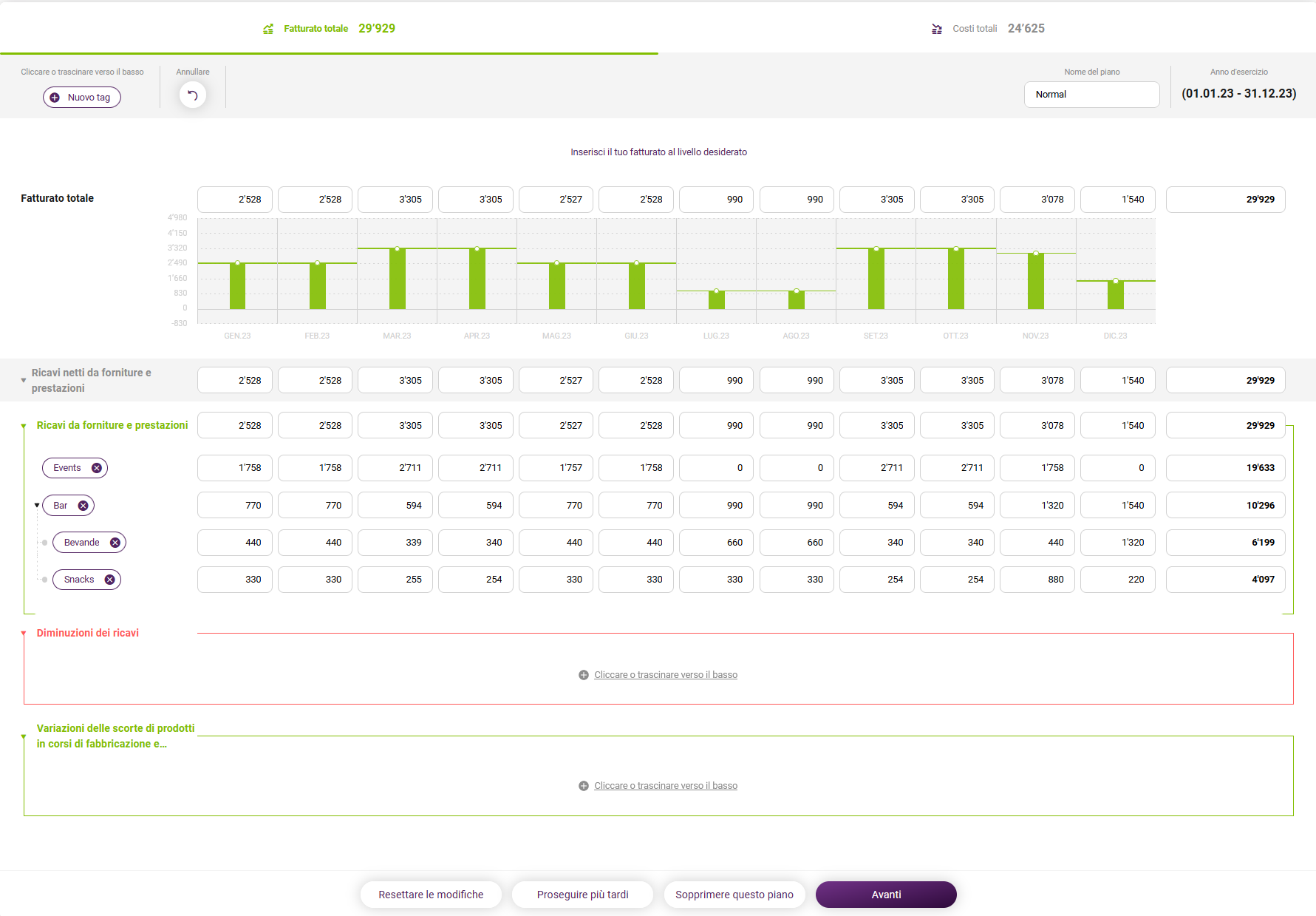Switch to the Fatturato totale tab
Screen dimensions: 1316x916
tap(329, 28)
